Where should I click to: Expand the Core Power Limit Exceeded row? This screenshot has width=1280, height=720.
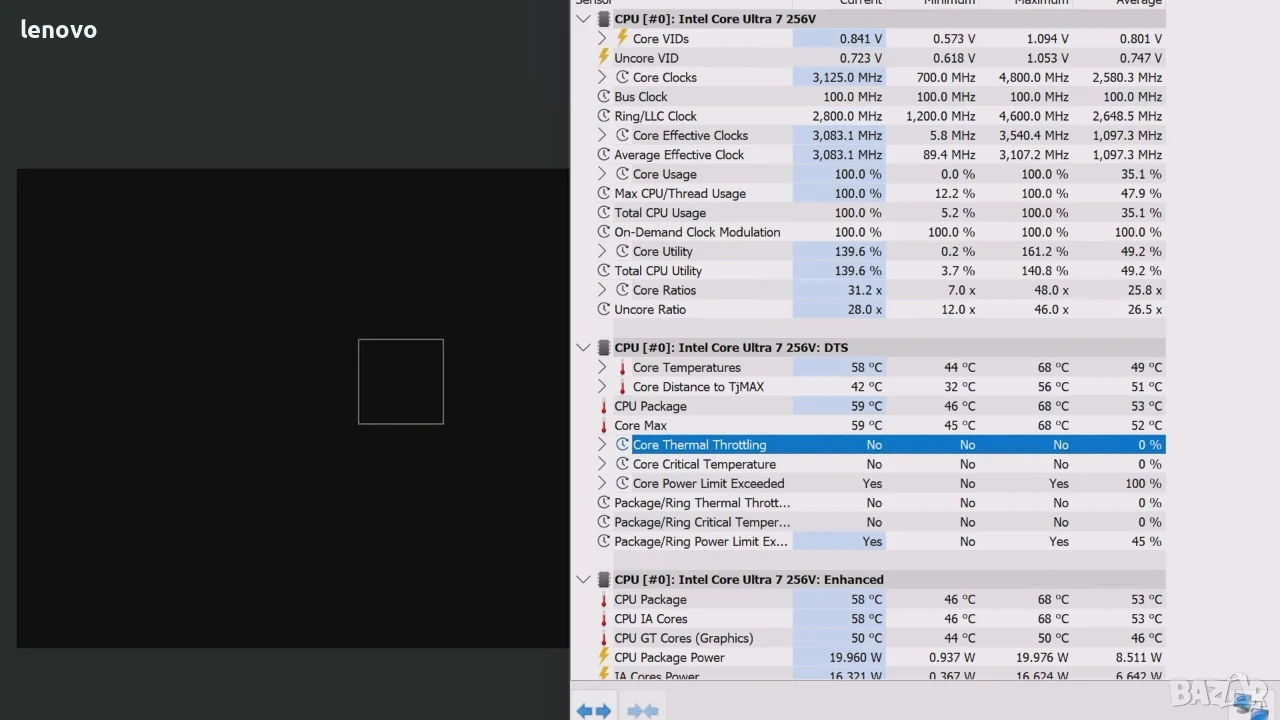coord(602,484)
